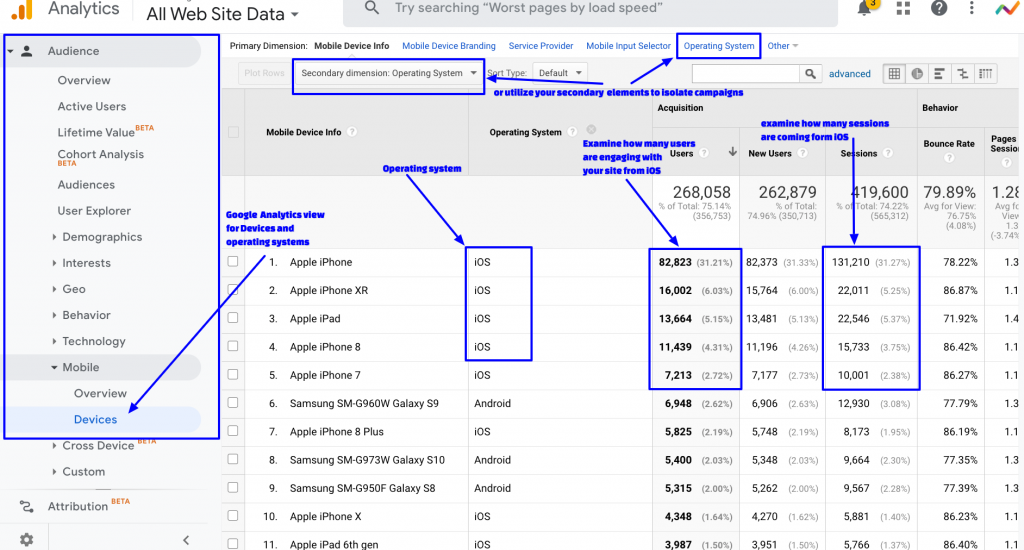Click help icon beside Sessions column
Screen dimensions: 1024x550
(x=888, y=154)
